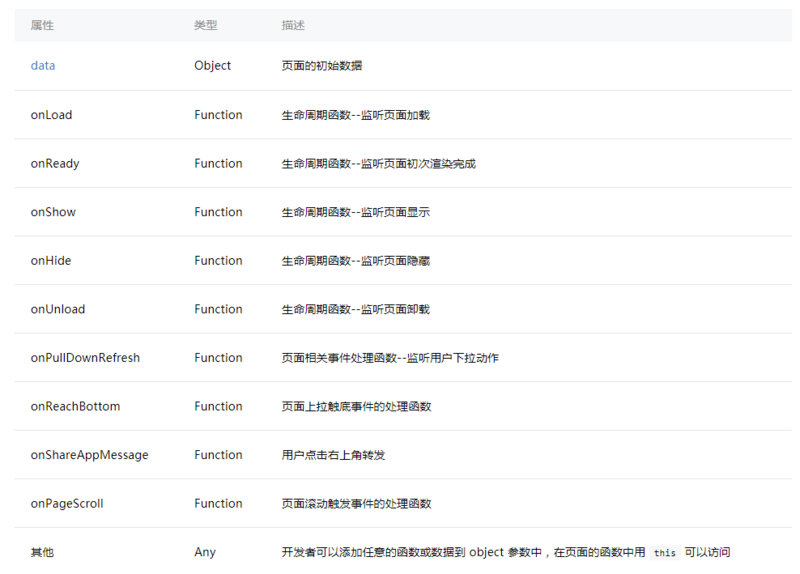Click the Object type in data row
Screen dimensions: 800x574
(212, 66)
